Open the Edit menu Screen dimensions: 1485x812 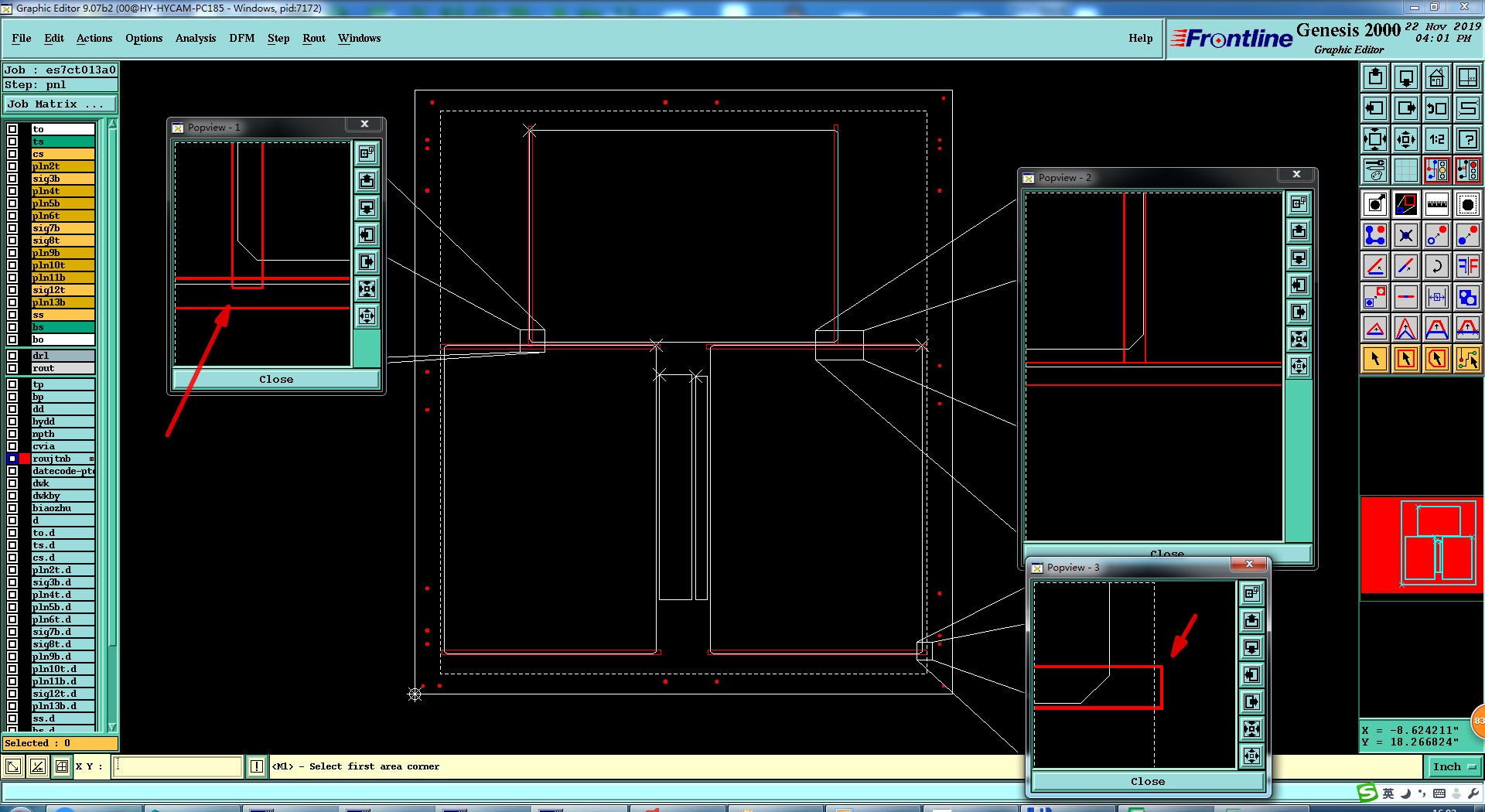(x=54, y=38)
